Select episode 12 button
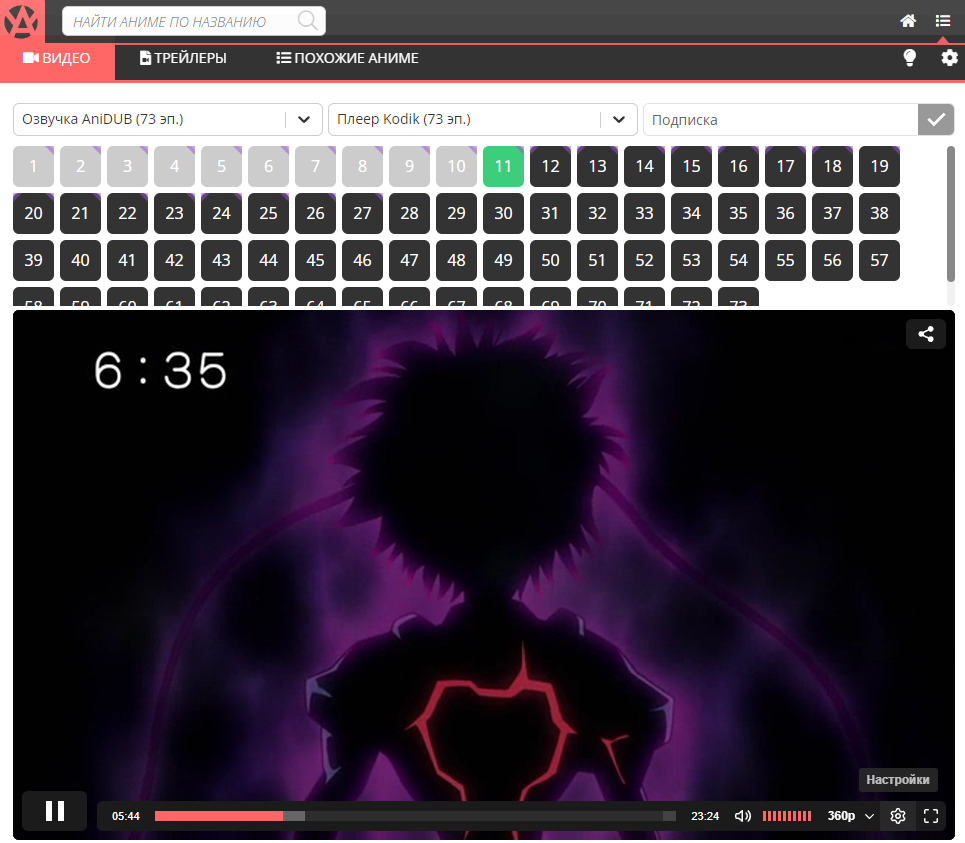This screenshot has width=965, height=843. pyautogui.click(x=550, y=167)
